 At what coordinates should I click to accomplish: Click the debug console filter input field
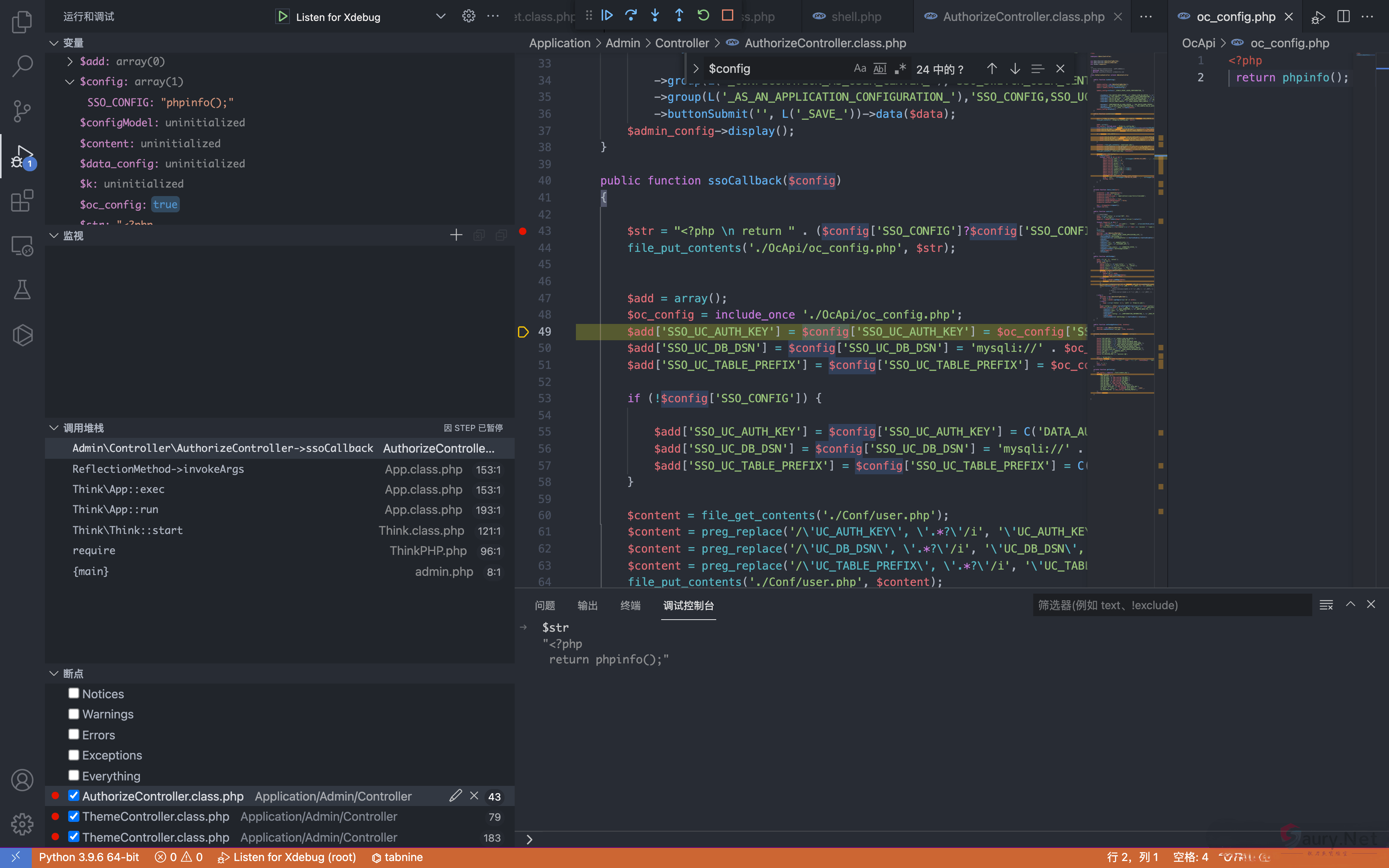1171,605
